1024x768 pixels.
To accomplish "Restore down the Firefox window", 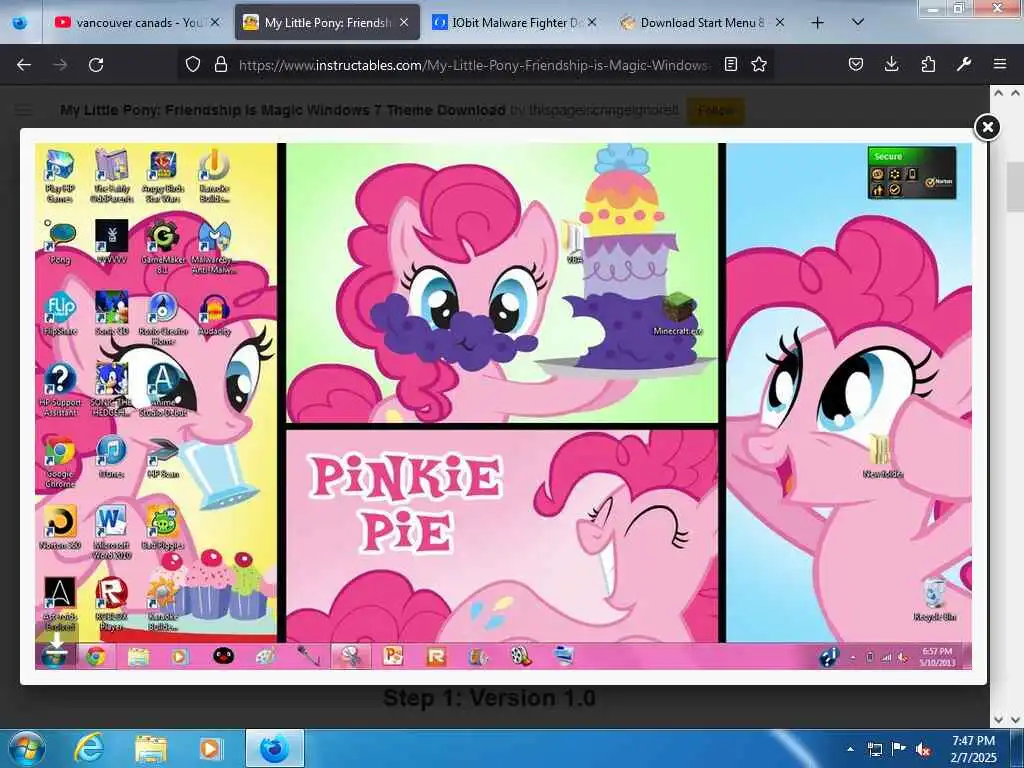I will coord(959,8).
